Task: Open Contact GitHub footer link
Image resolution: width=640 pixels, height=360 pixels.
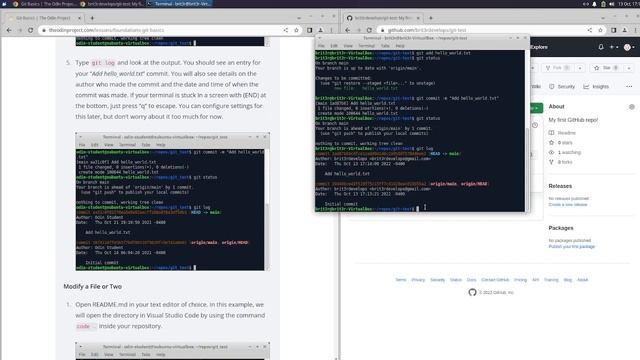Action: [495, 280]
